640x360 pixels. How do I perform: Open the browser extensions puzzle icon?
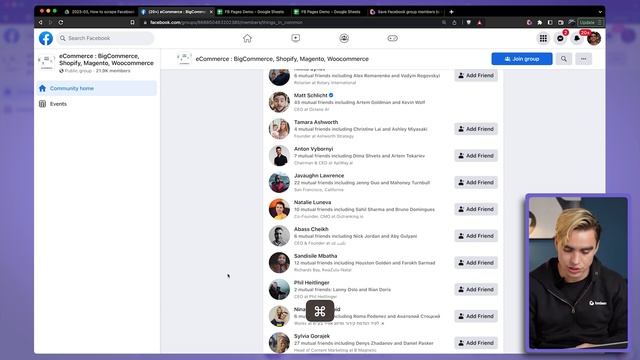tap(540, 22)
